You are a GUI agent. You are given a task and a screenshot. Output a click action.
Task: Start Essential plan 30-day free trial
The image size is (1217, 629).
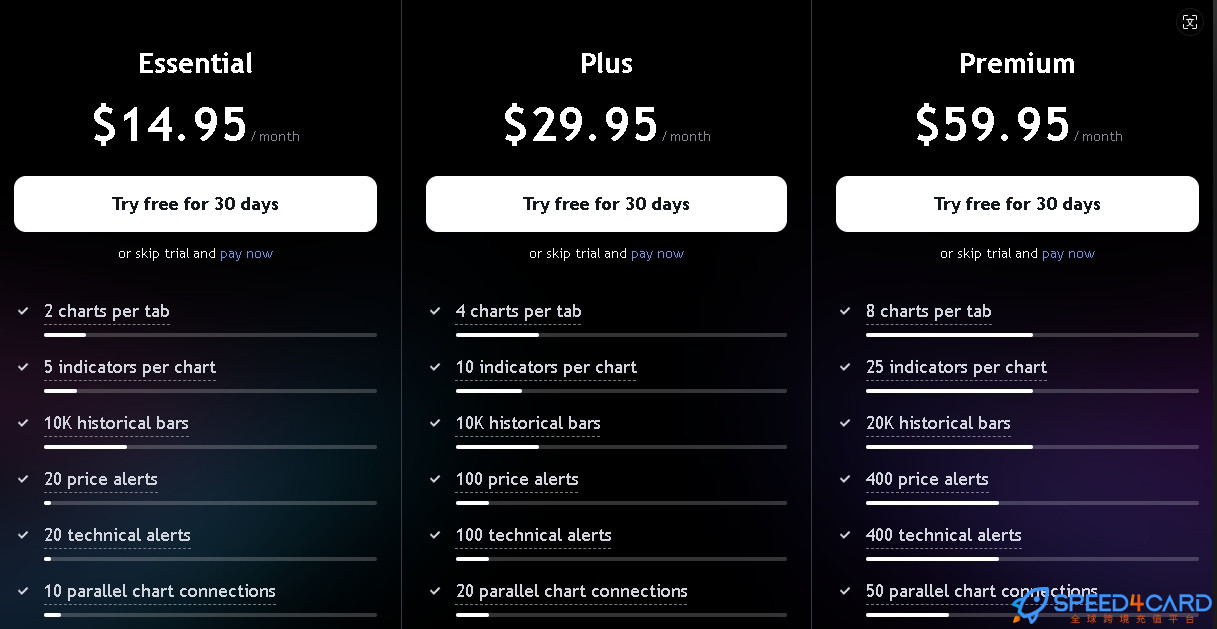pos(195,204)
